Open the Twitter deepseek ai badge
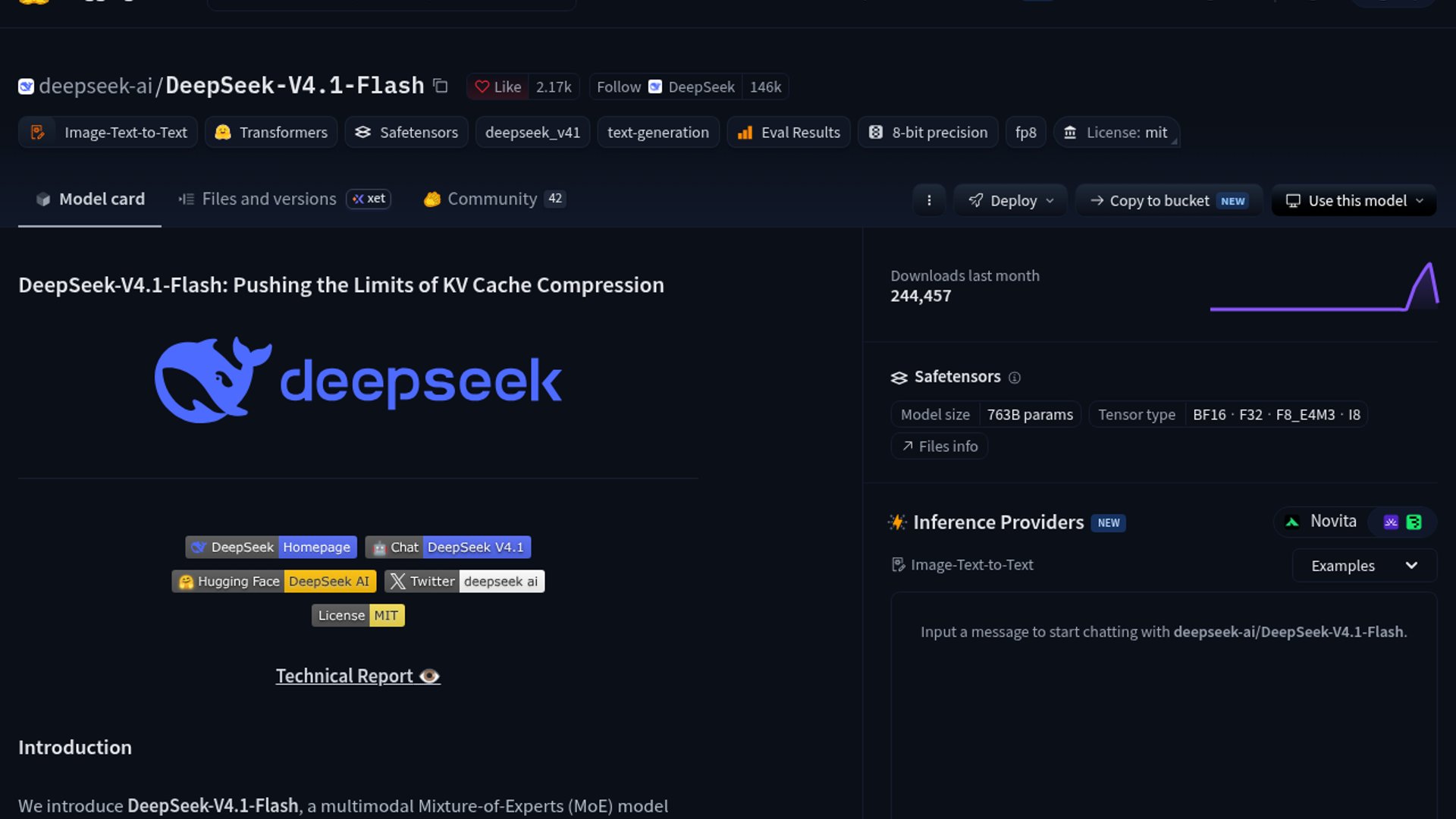Image resolution: width=1456 pixels, height=819 pixels. tap(464, 582)
